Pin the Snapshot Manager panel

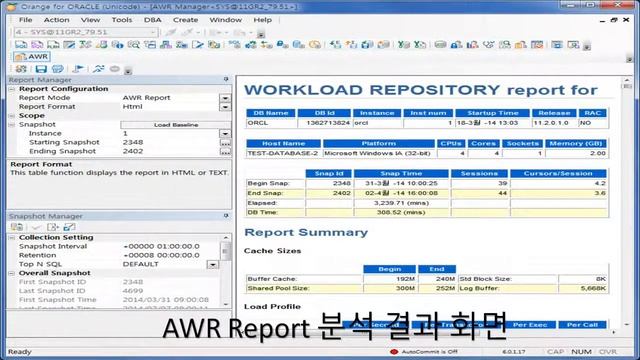226,216
